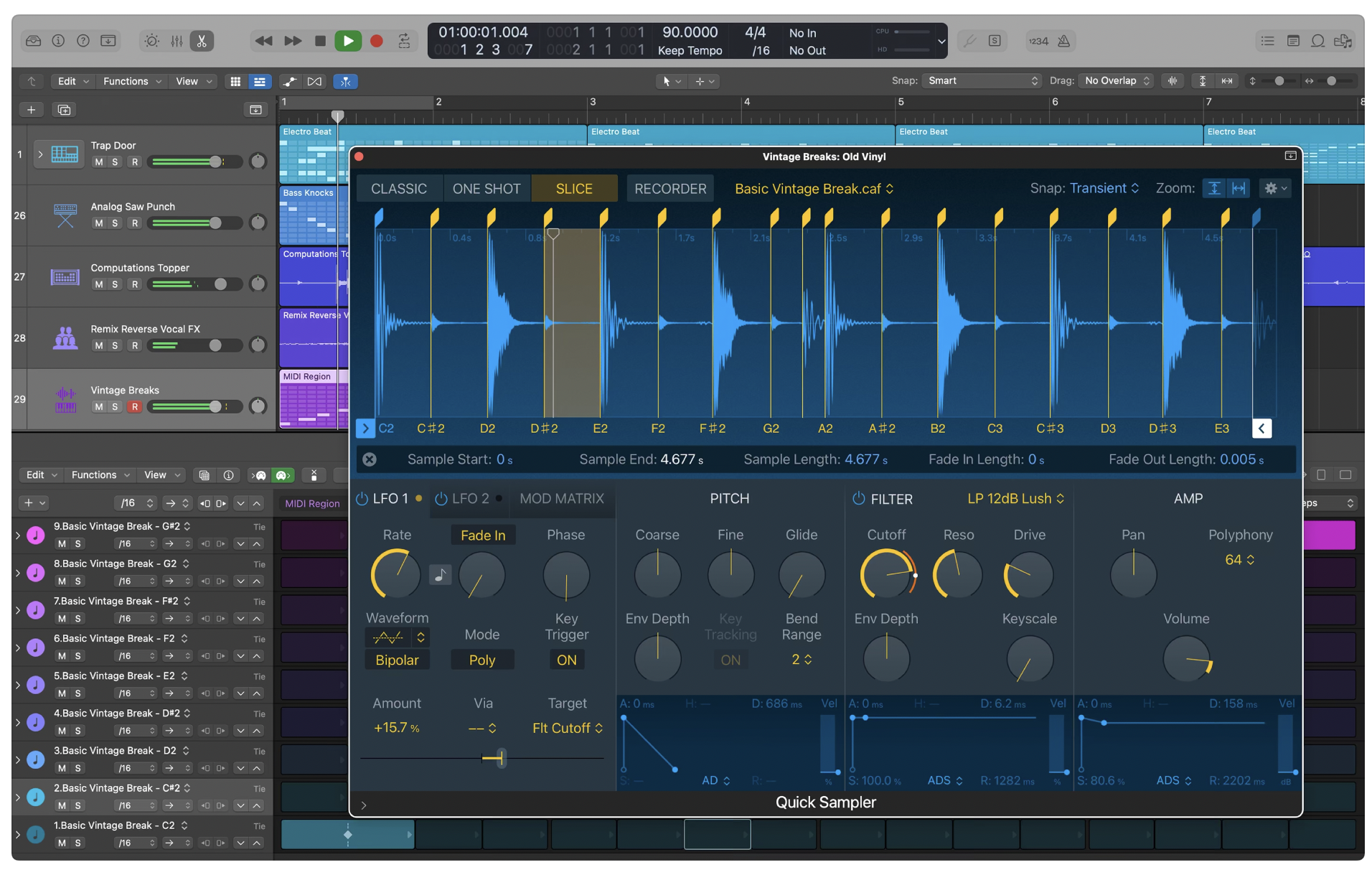Screen dimensions: 1372x870
Task: Expand the Trap Door track stack
Action: tap(40, 154)
